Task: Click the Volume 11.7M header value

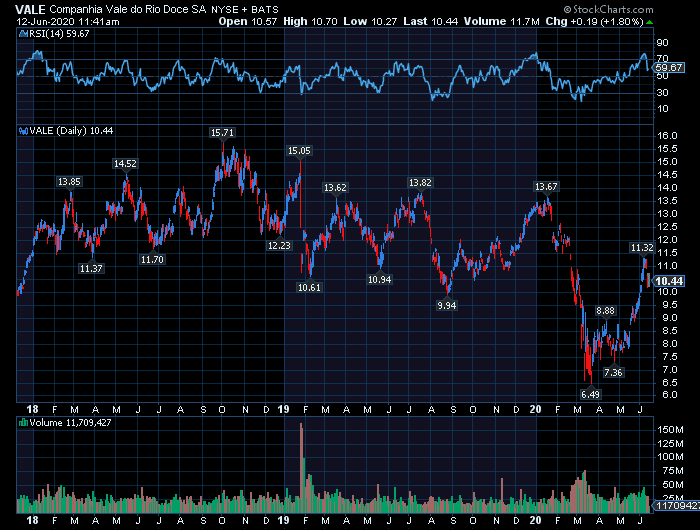Action: tap(502, 21)
